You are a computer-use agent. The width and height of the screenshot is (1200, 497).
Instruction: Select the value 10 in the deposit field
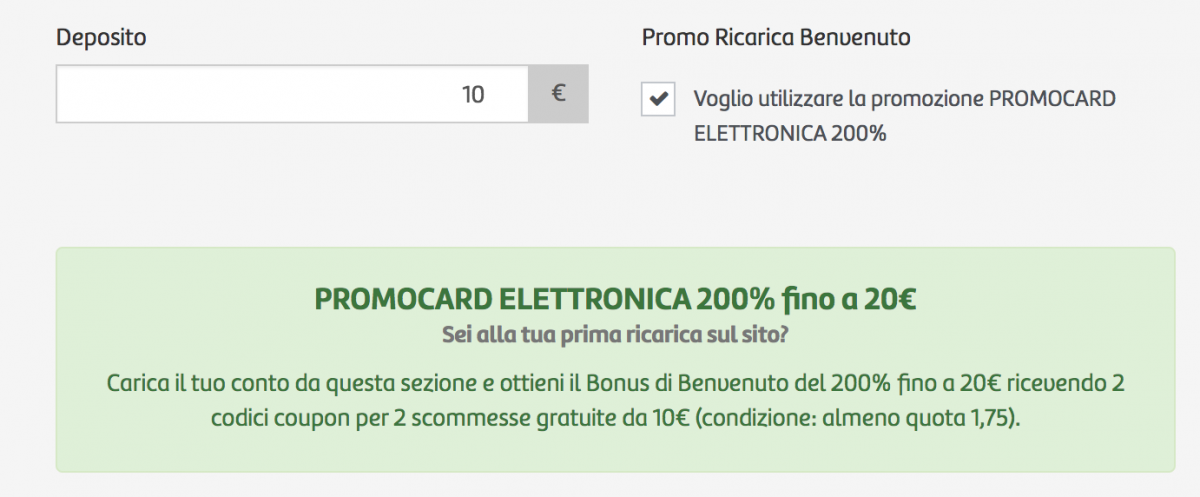(473, 95)
